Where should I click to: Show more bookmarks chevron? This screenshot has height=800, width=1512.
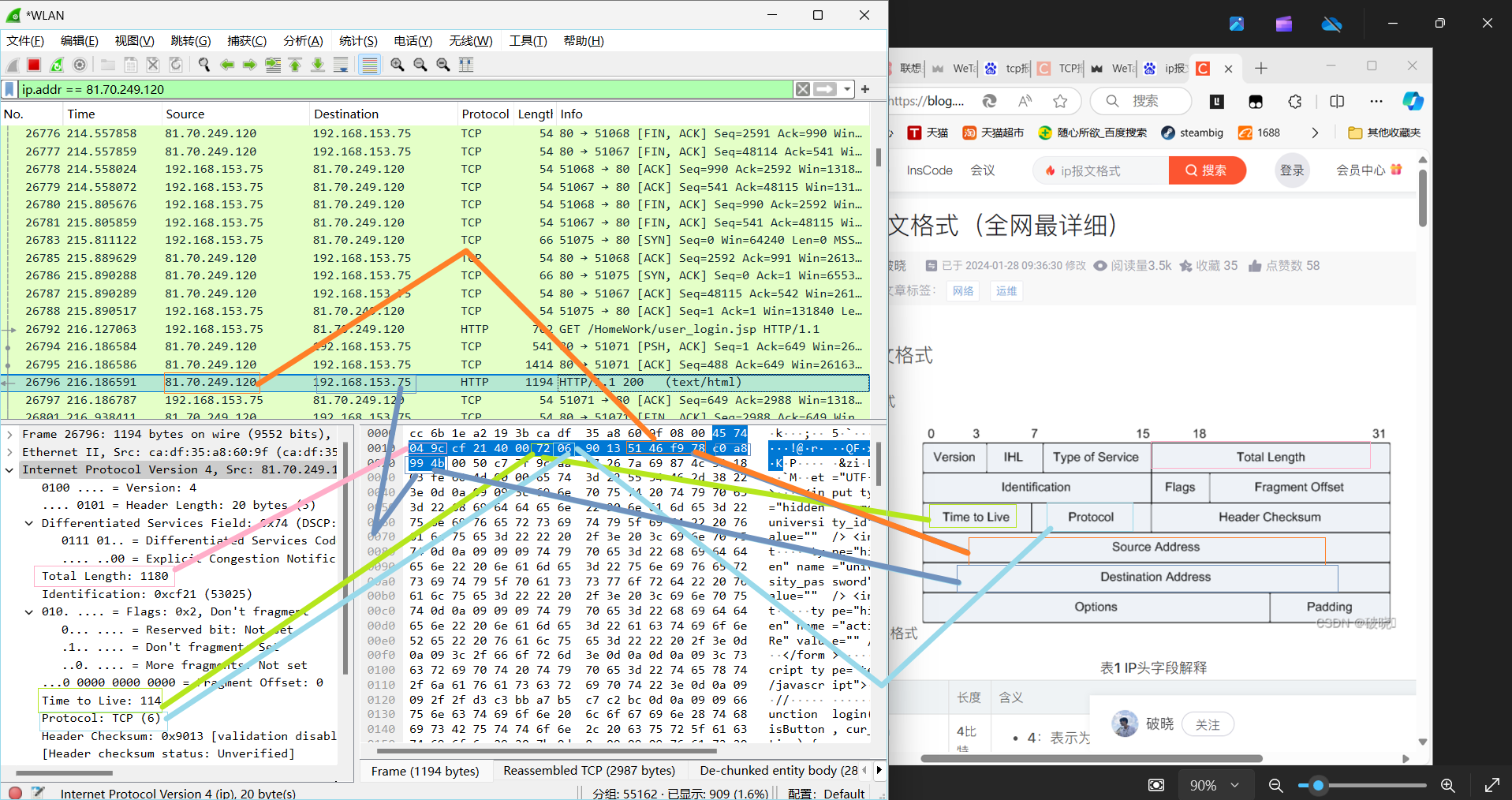coord(1315,133)
